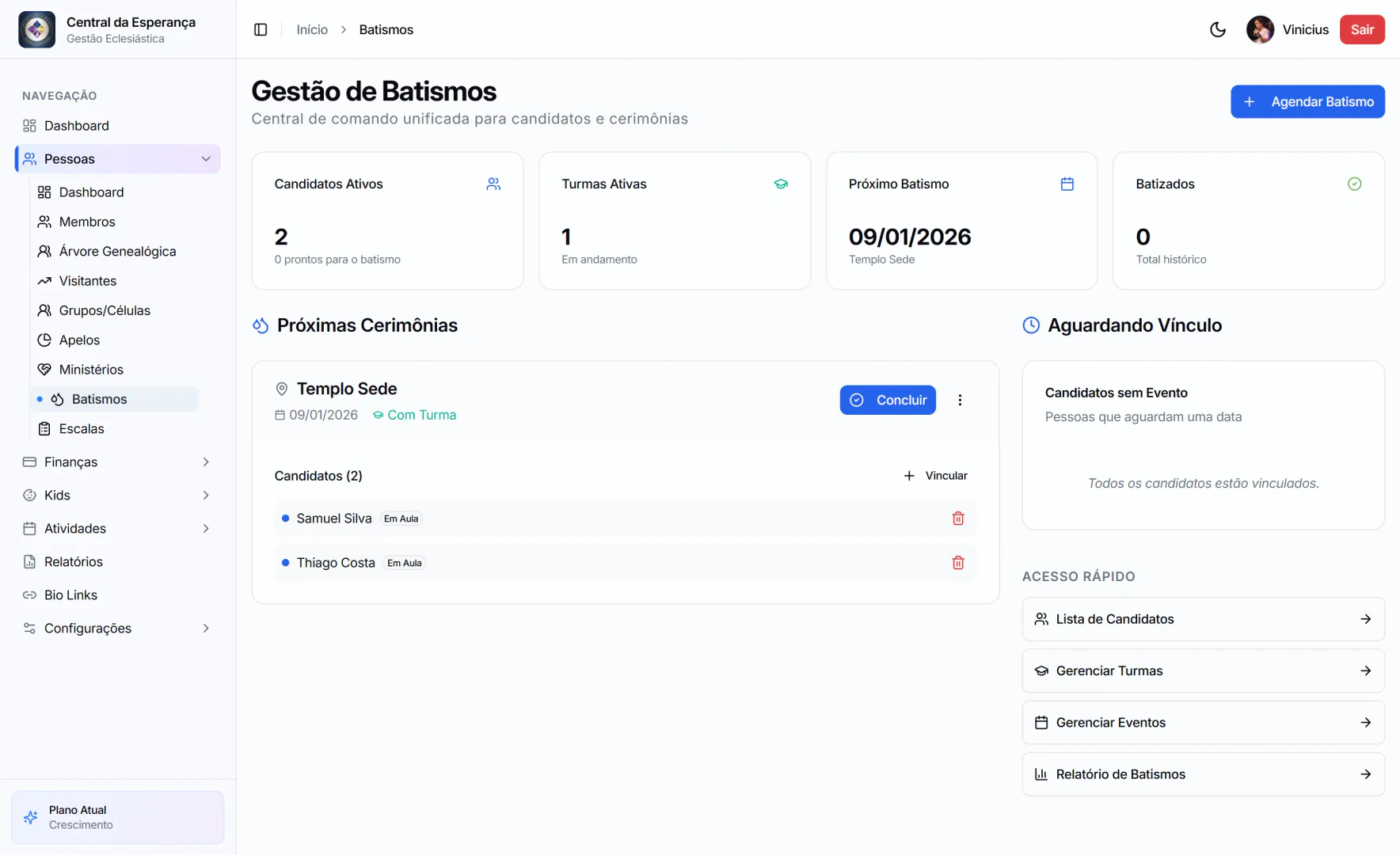The image size is (1400, 855).
Task: Select the Batismos water drop icon
Action: click(57, 399)
